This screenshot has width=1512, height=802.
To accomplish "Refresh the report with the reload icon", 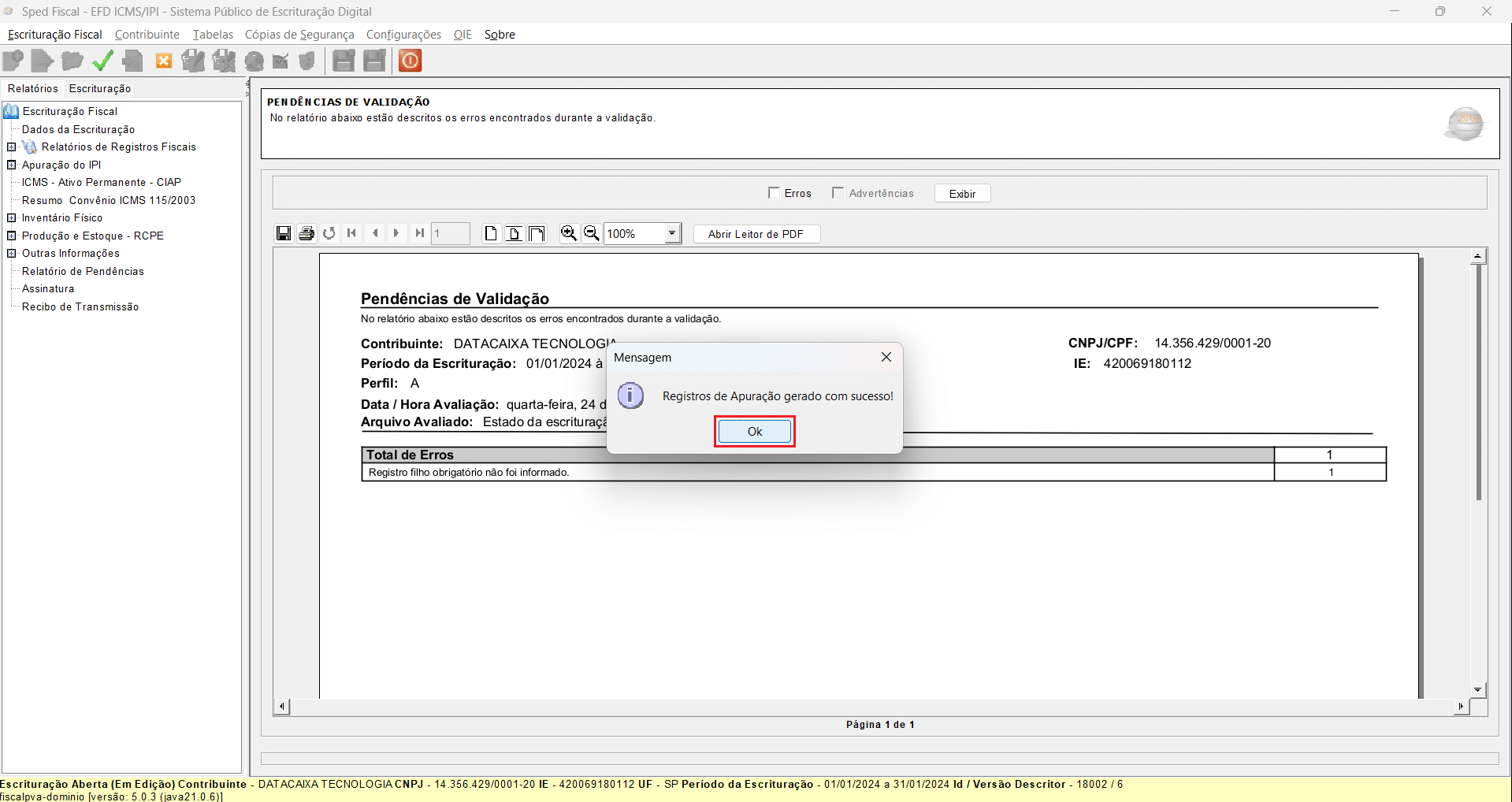I will 329,233.
